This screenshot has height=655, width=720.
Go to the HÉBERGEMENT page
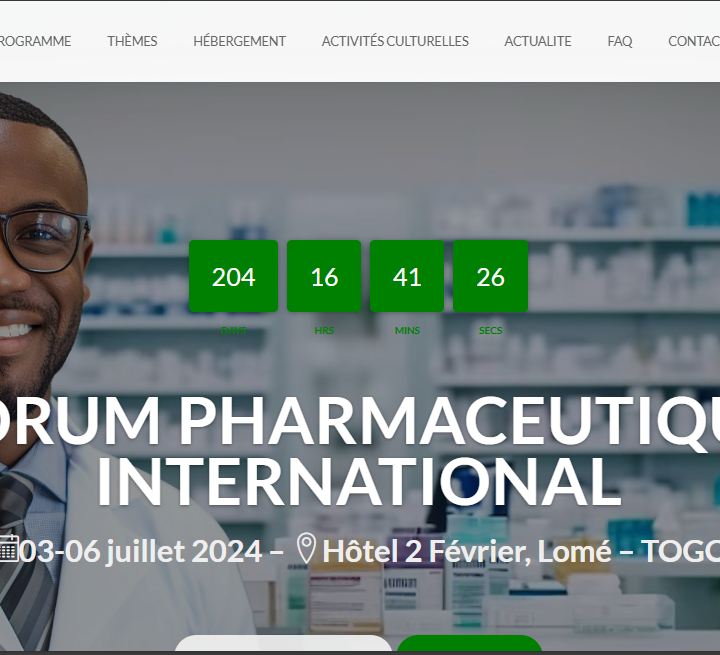click(239, 41)
